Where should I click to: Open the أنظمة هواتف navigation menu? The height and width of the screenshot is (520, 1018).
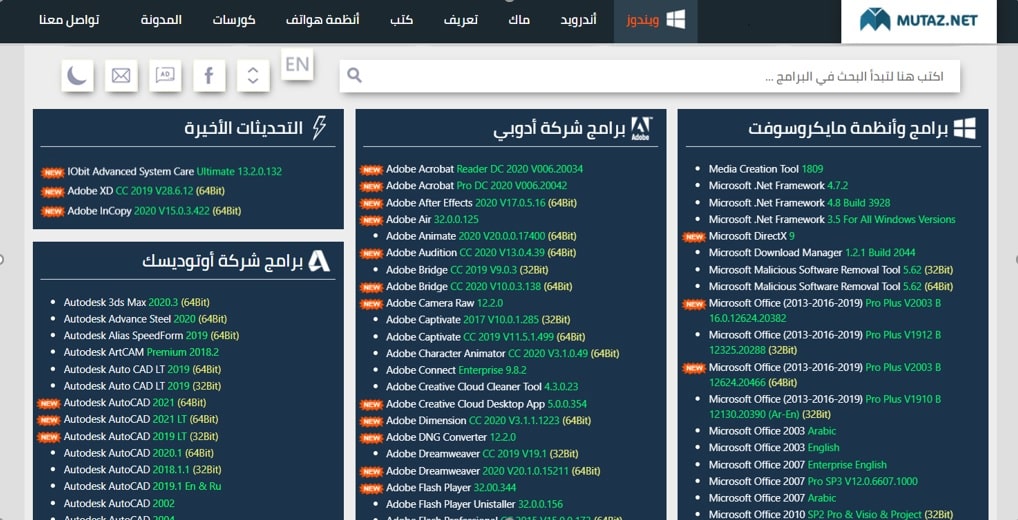(323, 20)
